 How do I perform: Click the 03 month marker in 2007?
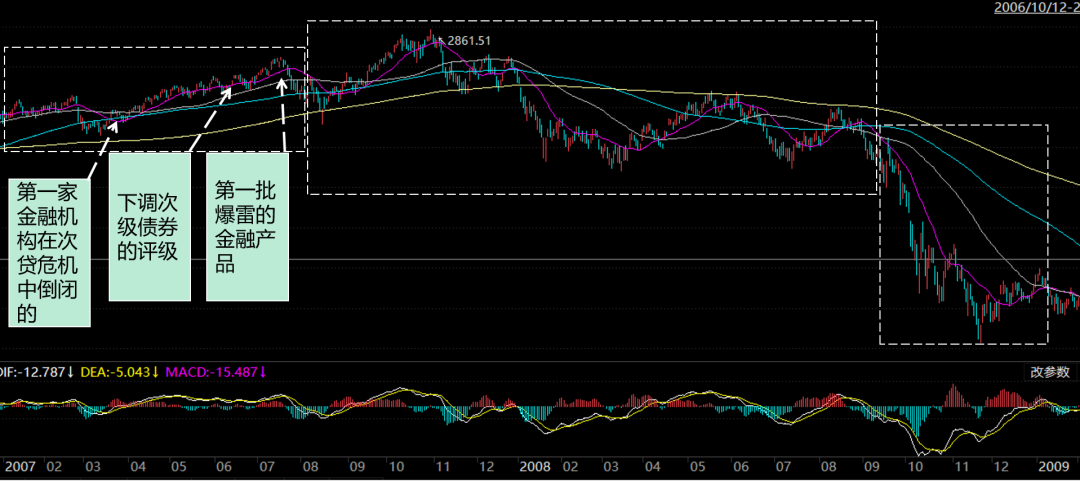(92, 467)
